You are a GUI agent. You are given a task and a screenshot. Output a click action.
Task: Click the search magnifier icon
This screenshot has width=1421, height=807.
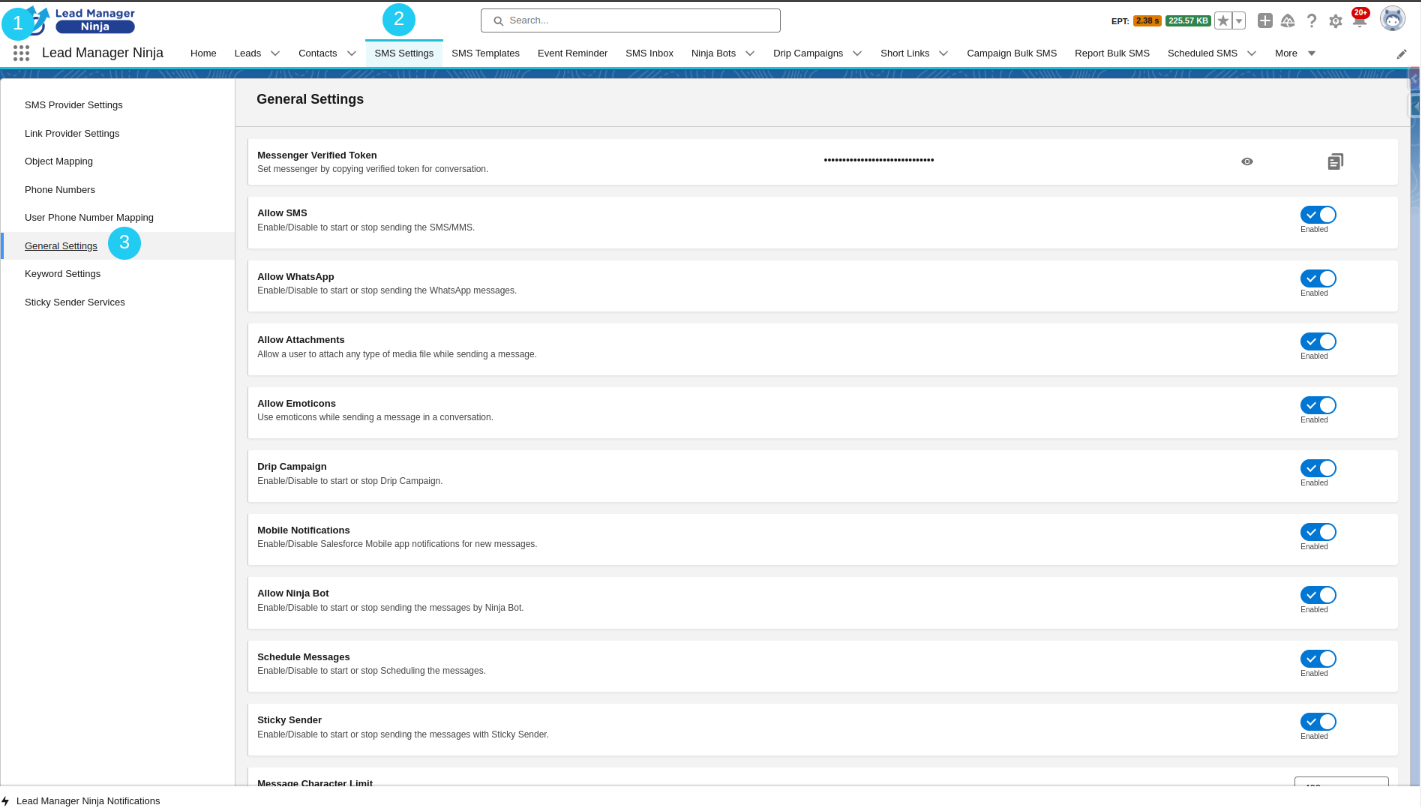498,21
